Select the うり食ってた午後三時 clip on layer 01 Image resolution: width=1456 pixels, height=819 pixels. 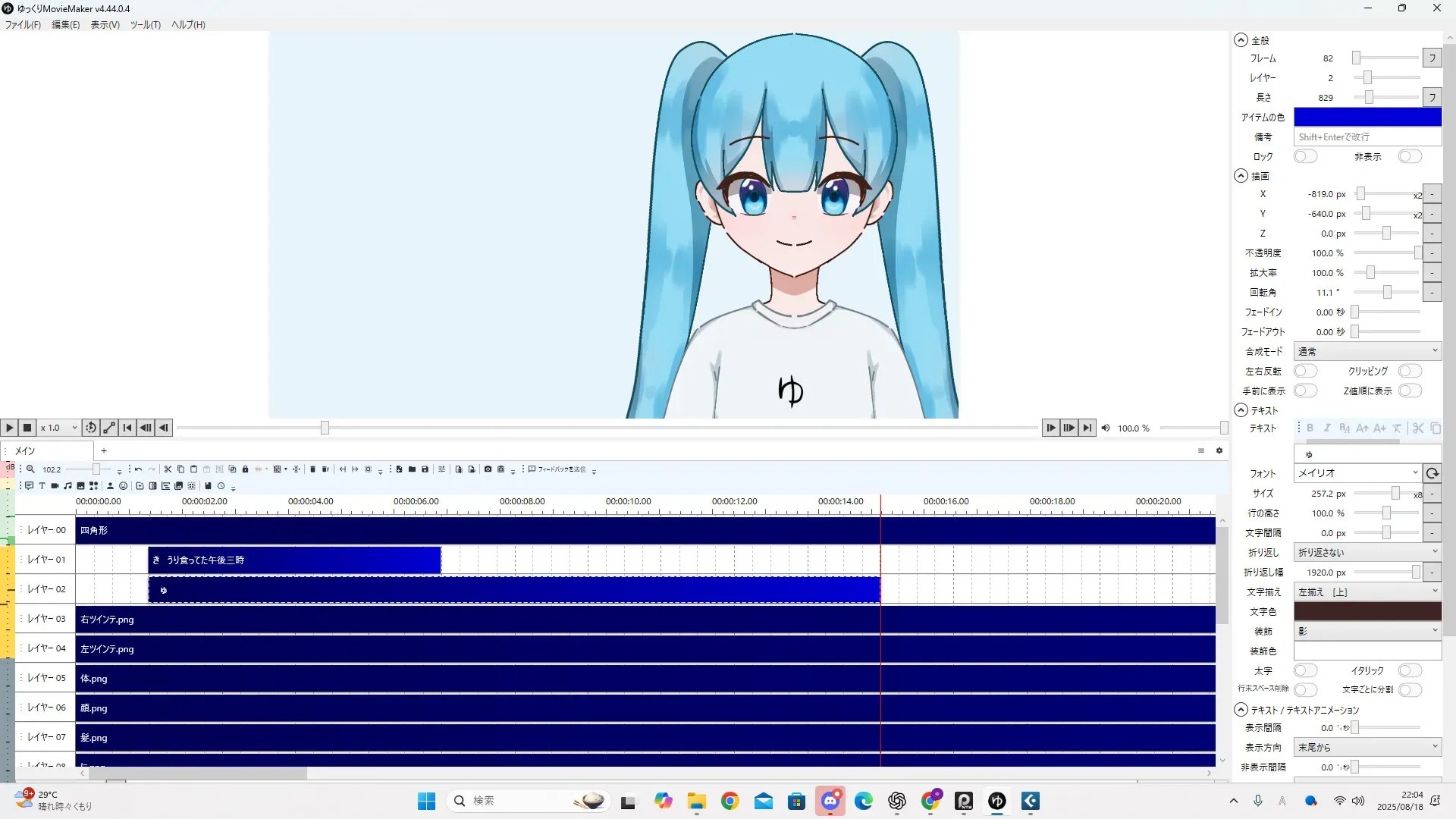click(x=294, y=560)
